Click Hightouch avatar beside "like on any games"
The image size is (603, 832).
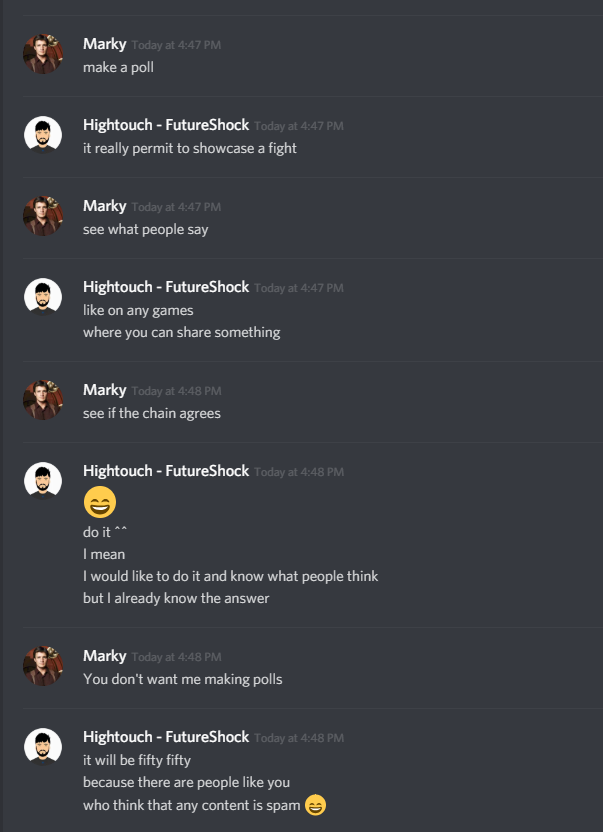(x=43, y=297)
